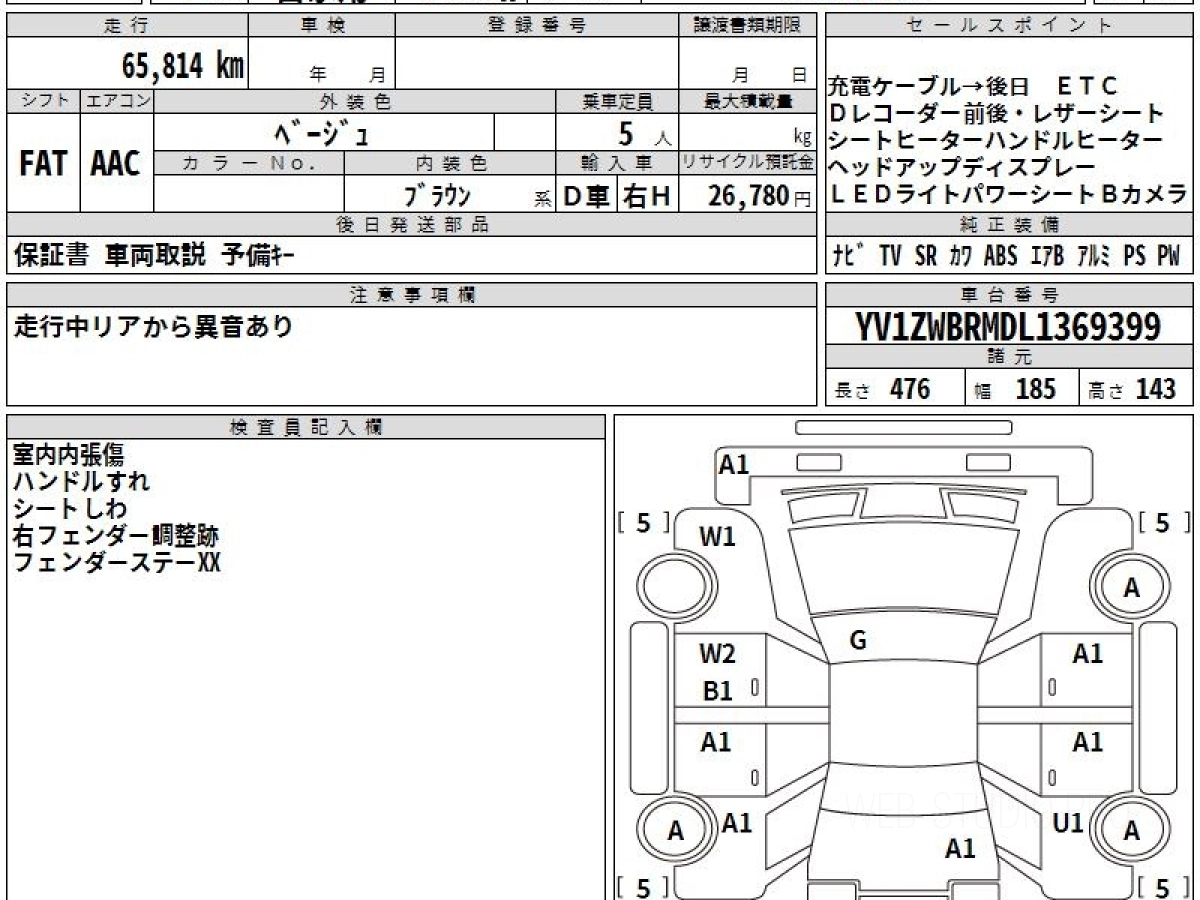Click the 最大積載量 header
1200x900 pixels.
click(x=748, y=101)
